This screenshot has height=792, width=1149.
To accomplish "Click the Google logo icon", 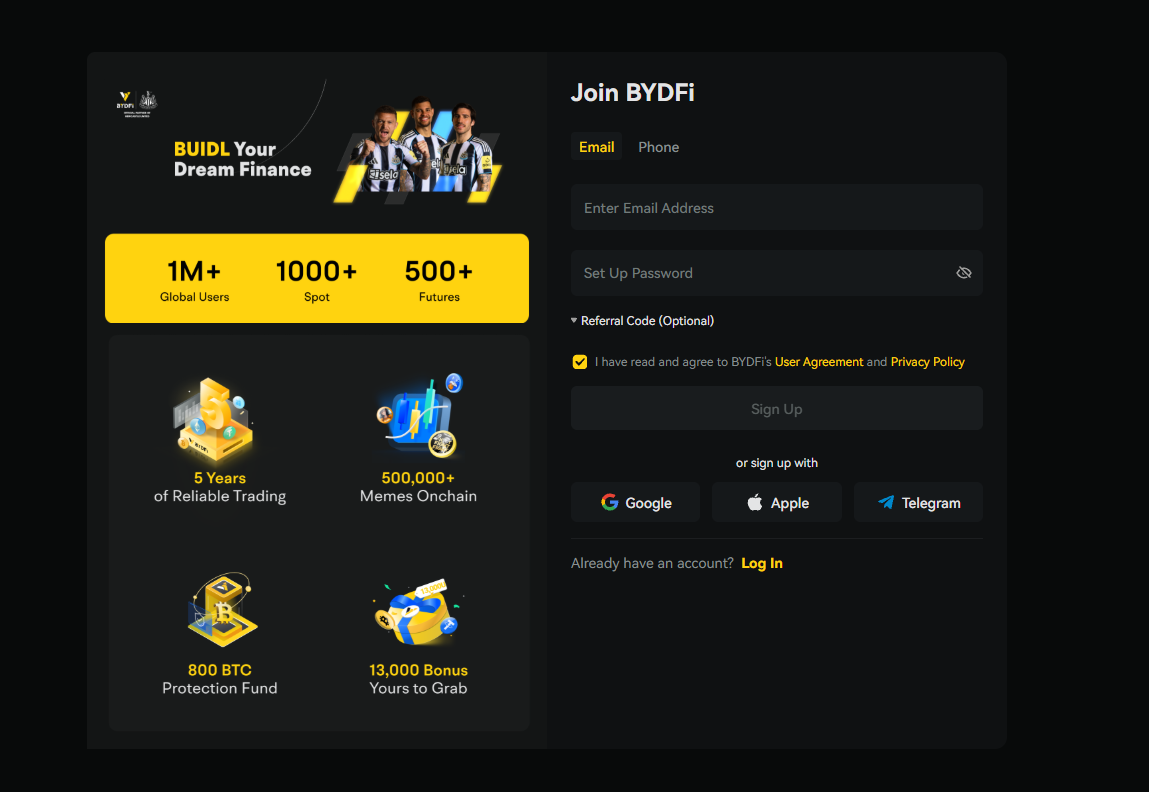I will pyautogui.click(x=610, y=503).
